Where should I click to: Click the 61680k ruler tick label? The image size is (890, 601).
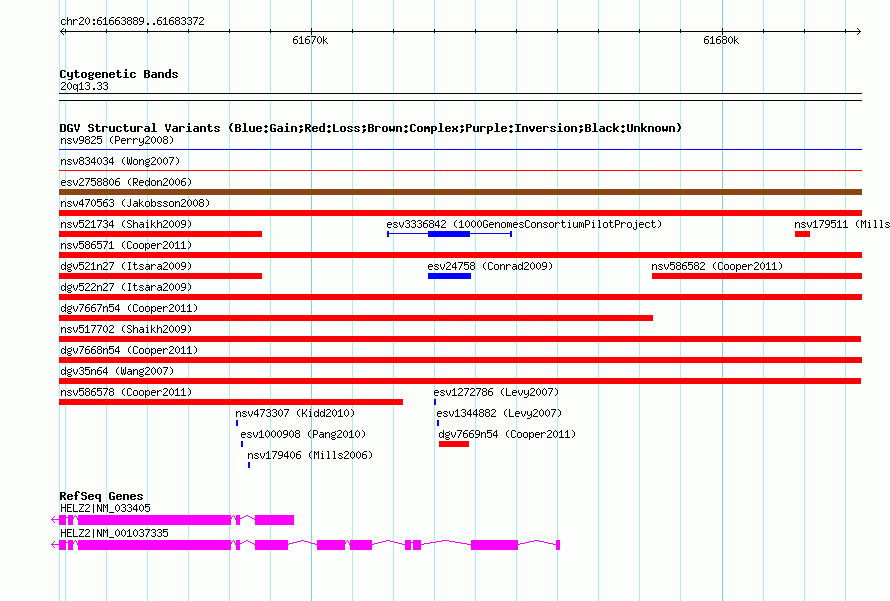[721, 40]
